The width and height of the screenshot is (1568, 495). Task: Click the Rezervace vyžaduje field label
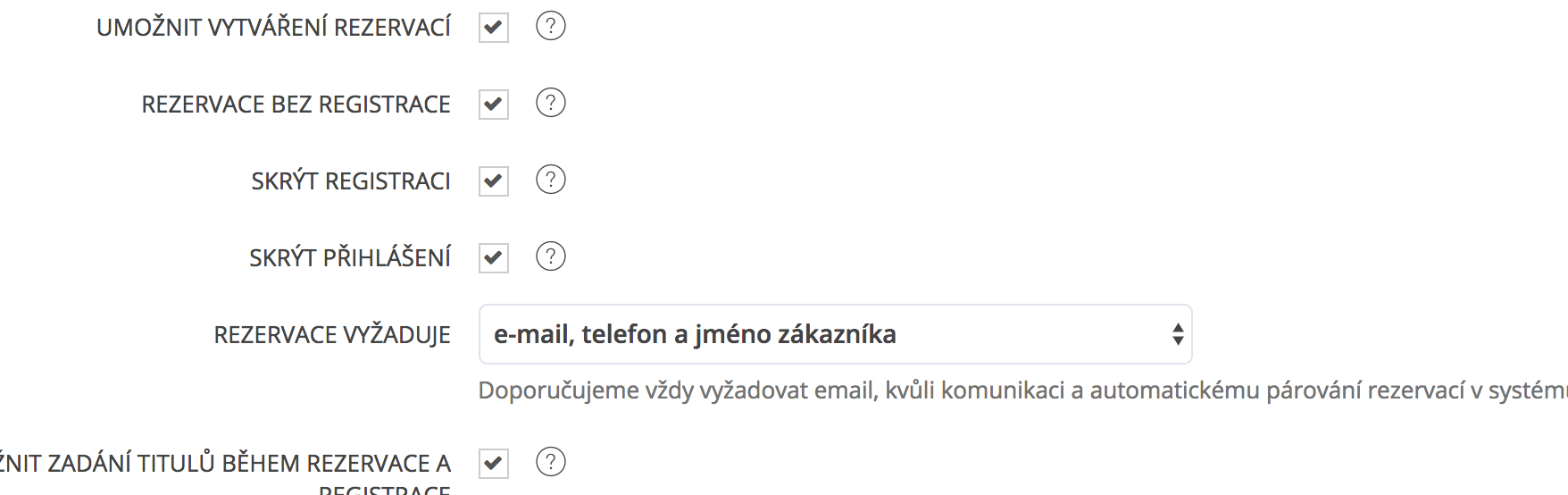[x=332, y=335]
